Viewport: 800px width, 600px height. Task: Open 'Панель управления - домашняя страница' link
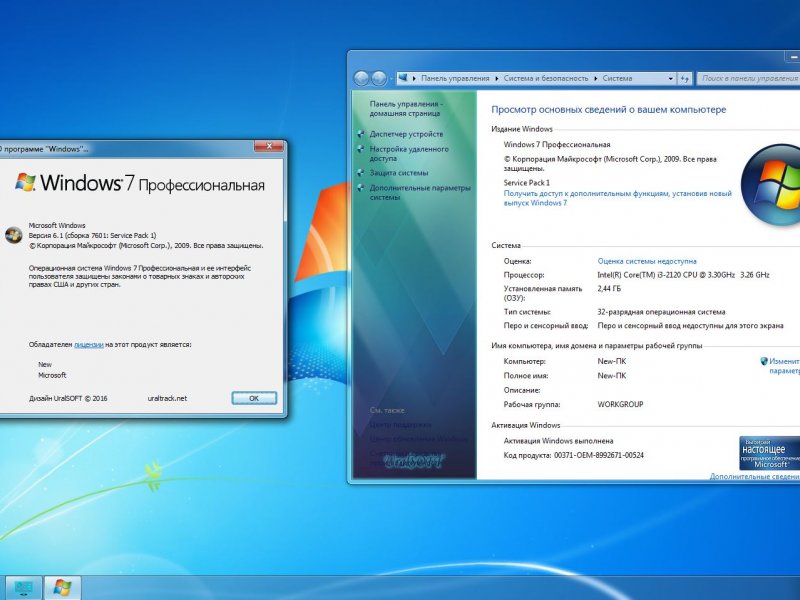[x=406, y=109]
